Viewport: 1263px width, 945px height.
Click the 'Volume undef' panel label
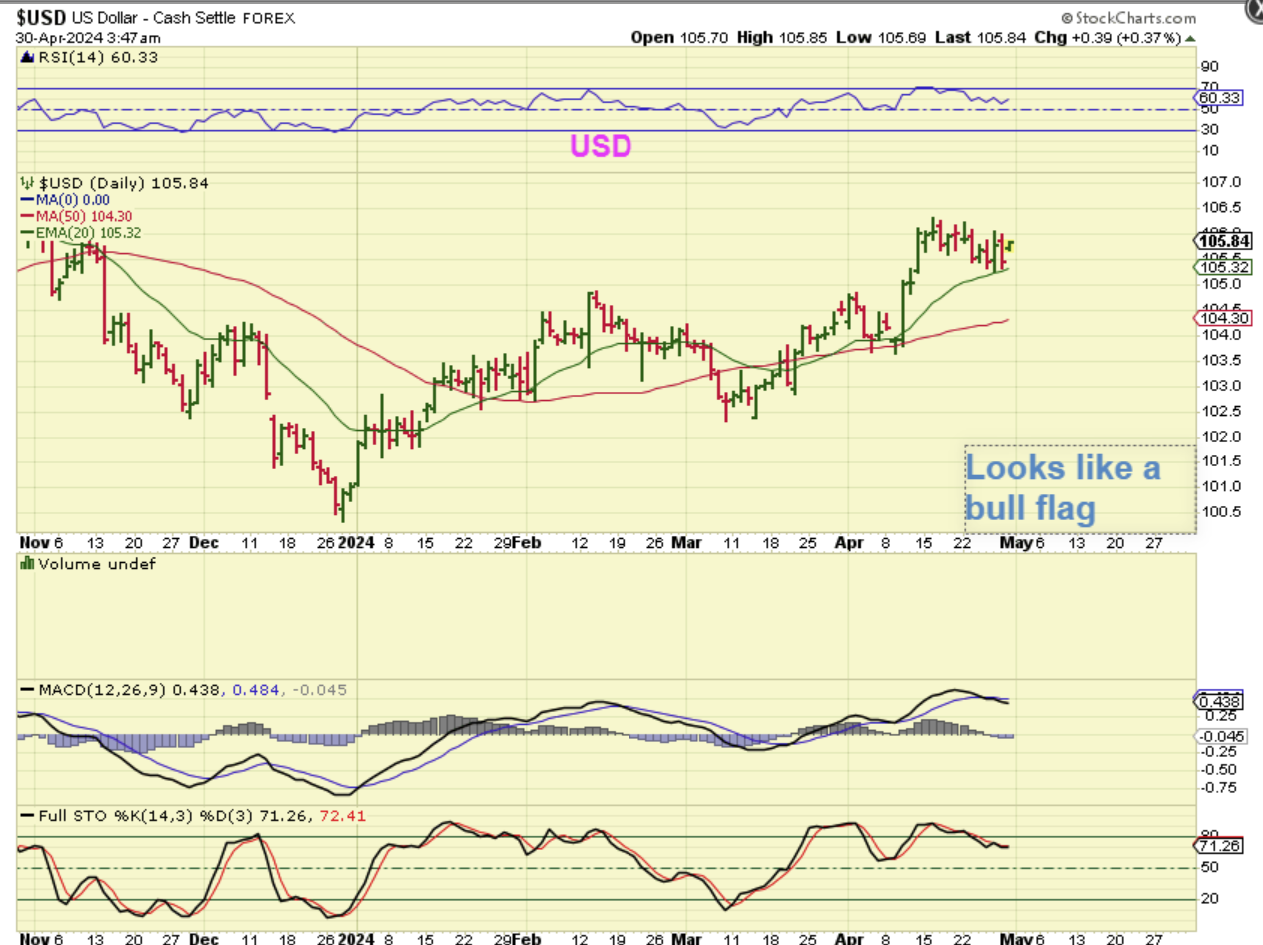point(88,564)
